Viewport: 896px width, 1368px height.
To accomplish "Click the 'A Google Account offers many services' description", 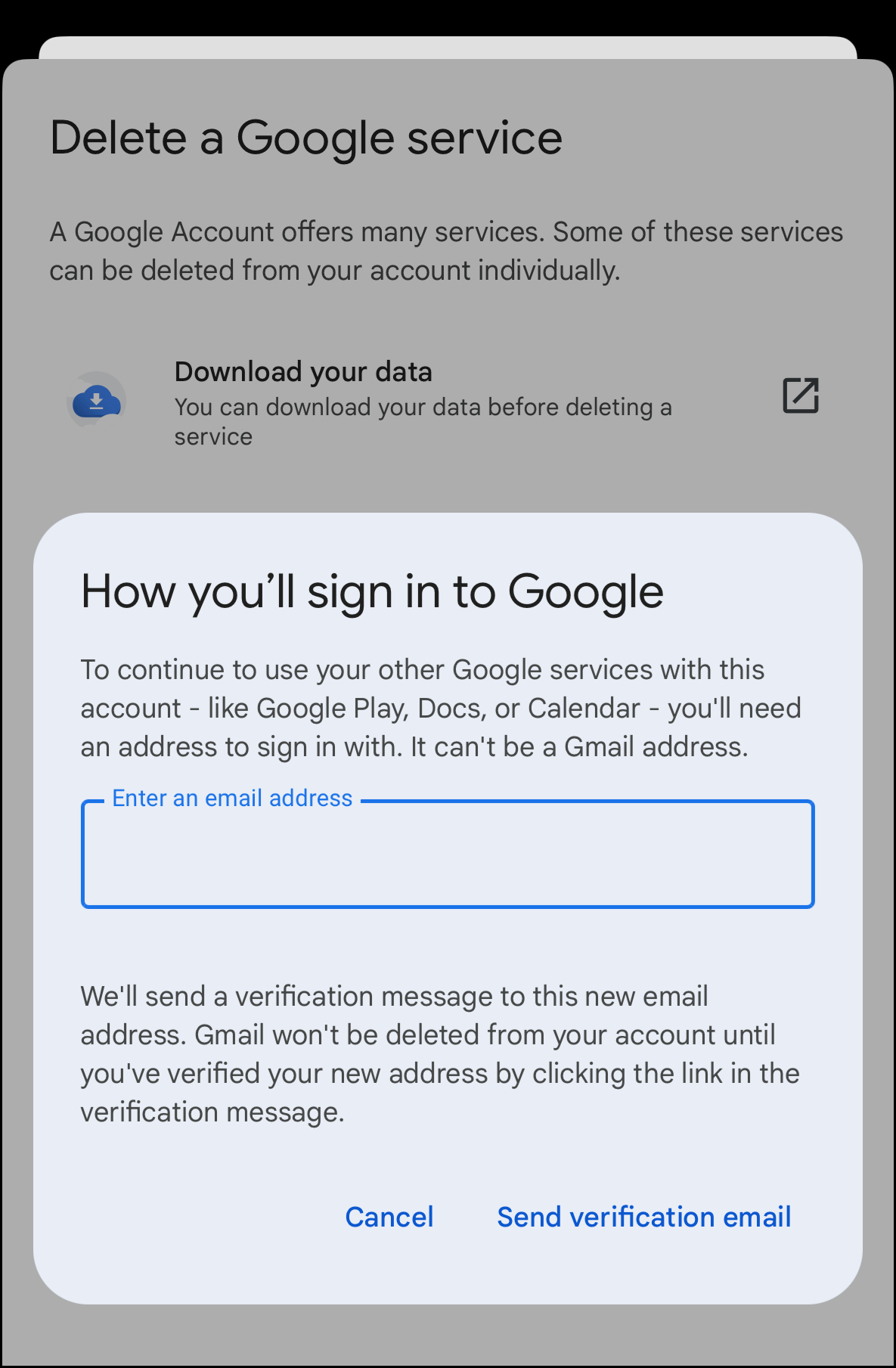I will pos(446,251).
